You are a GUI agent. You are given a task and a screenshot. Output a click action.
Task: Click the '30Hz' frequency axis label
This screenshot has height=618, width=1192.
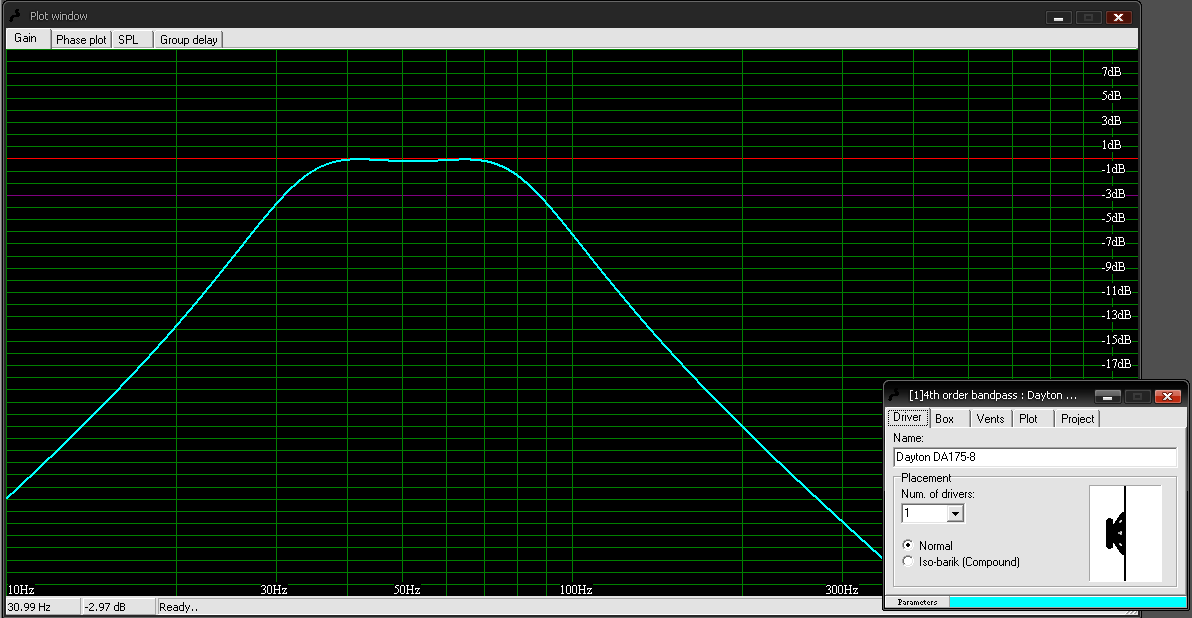tap(274, 590)
